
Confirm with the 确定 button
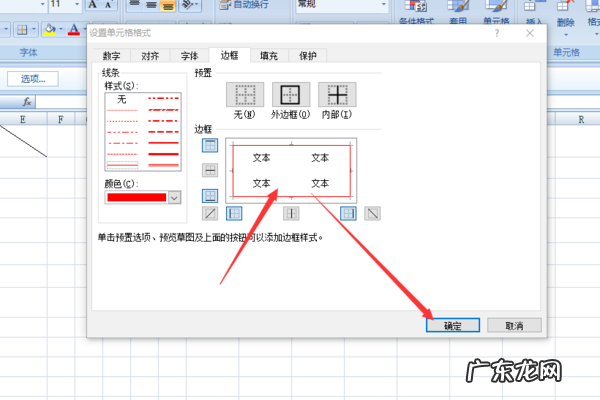pyautogui.click(x=453, y=325)
